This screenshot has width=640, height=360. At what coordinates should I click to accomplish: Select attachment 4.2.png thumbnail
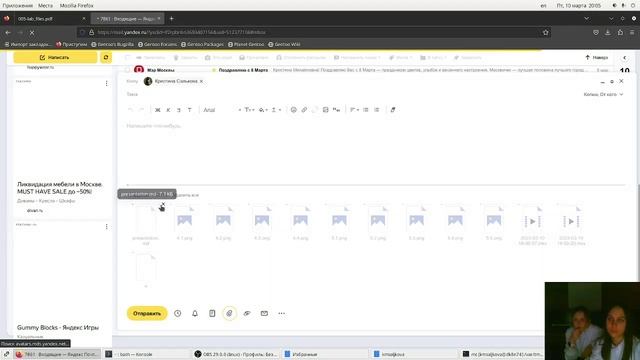[223, 223]
